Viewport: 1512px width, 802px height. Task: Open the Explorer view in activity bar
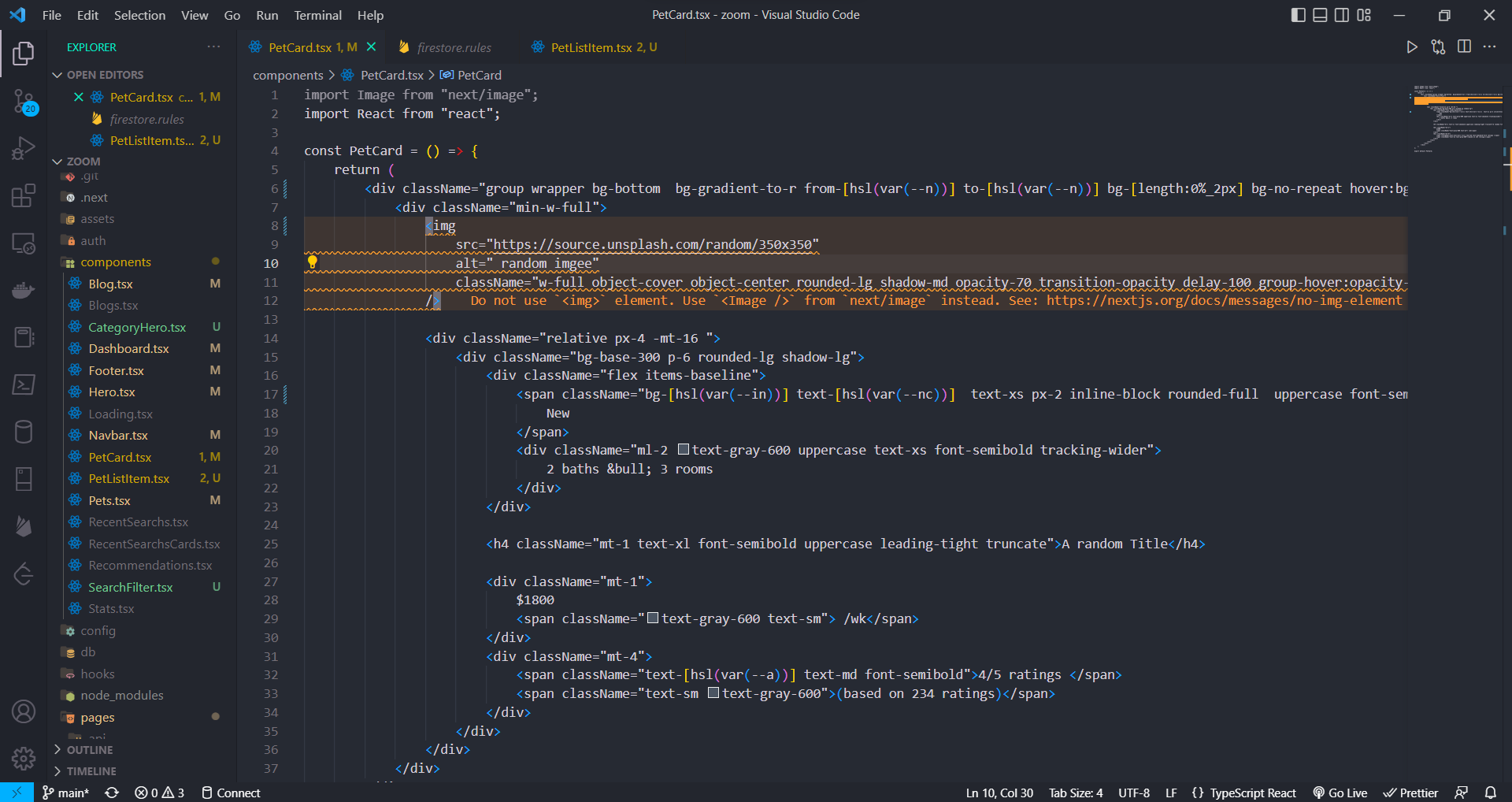click(x=24, y=54)
